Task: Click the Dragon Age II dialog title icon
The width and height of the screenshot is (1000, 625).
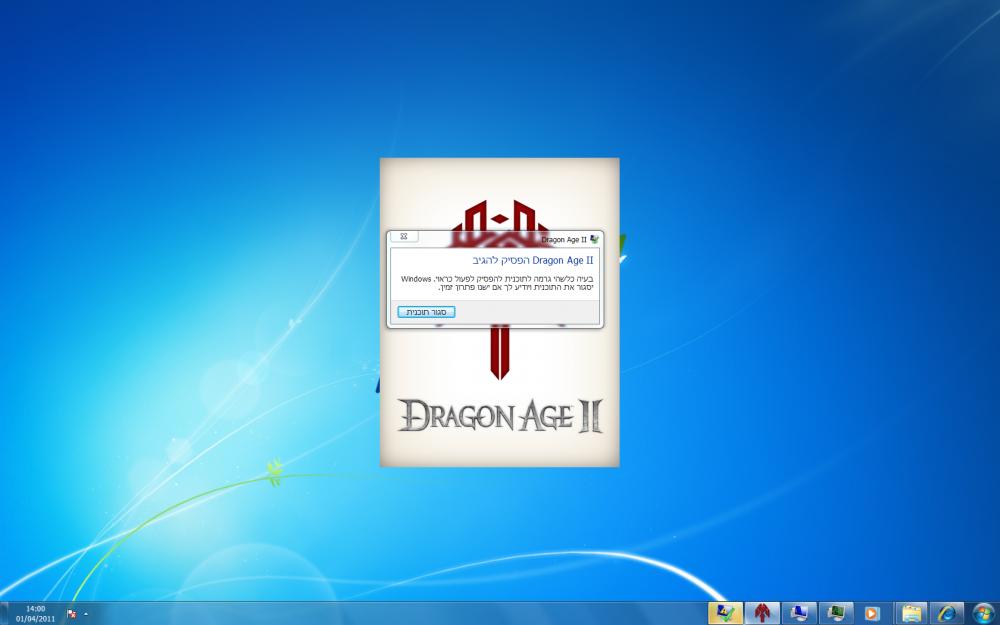Action: 594,239
